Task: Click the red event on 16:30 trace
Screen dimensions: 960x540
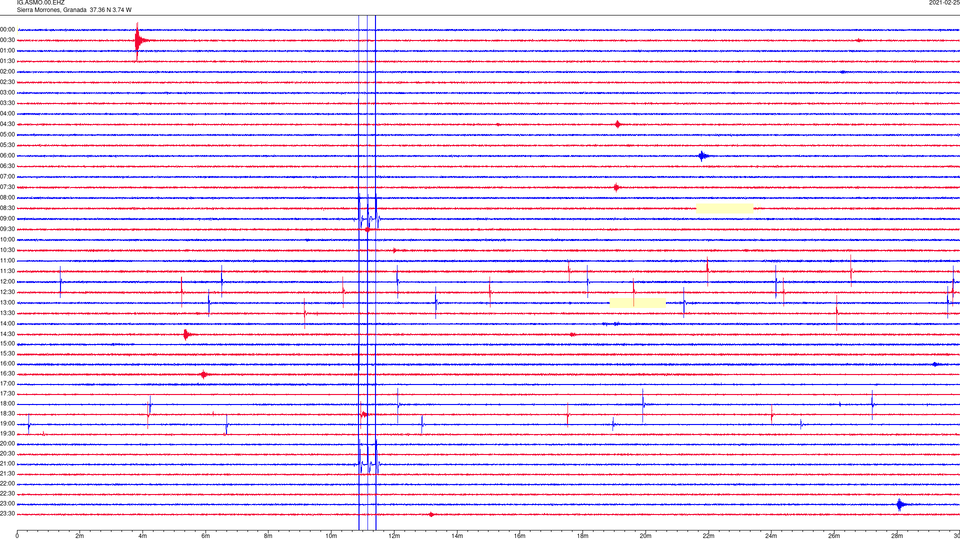Action: point(204,374)
